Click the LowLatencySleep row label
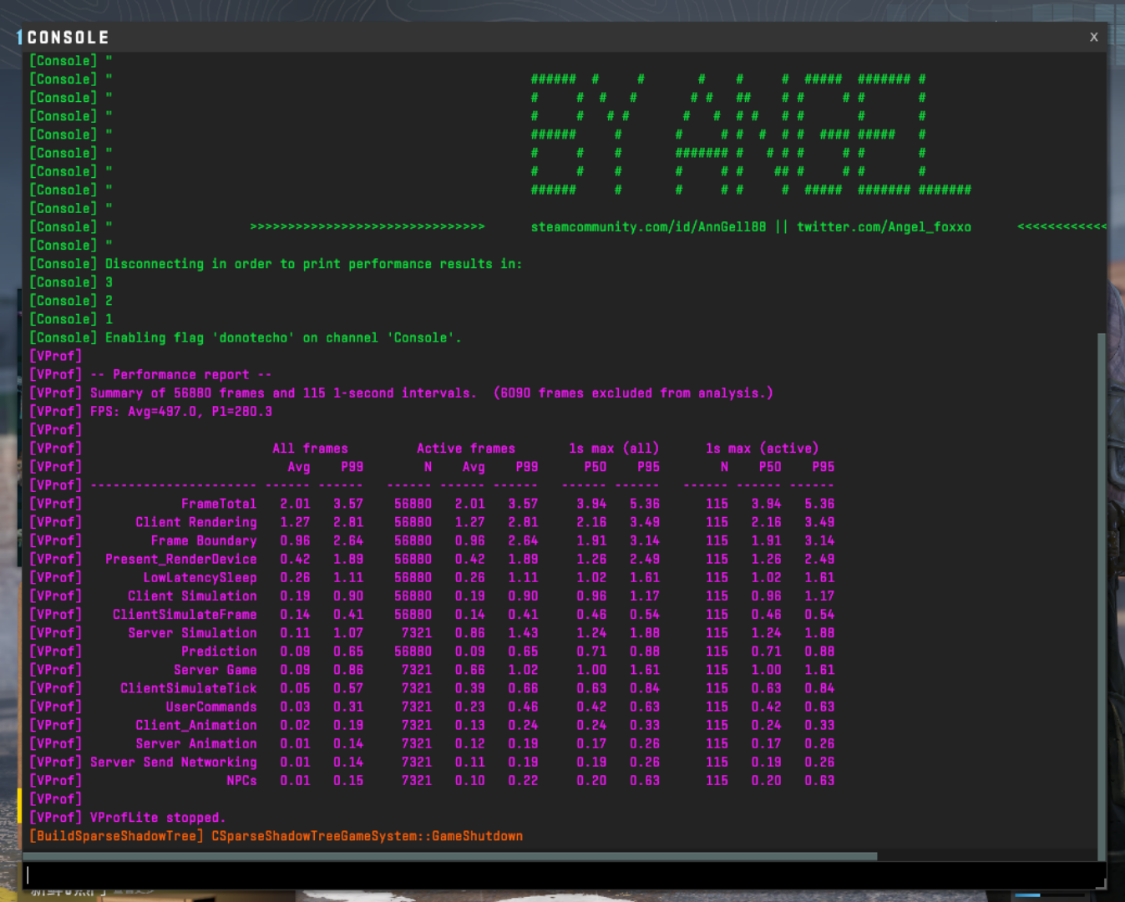The height and width of the screenshot is (902, 1125). [199, 578]
